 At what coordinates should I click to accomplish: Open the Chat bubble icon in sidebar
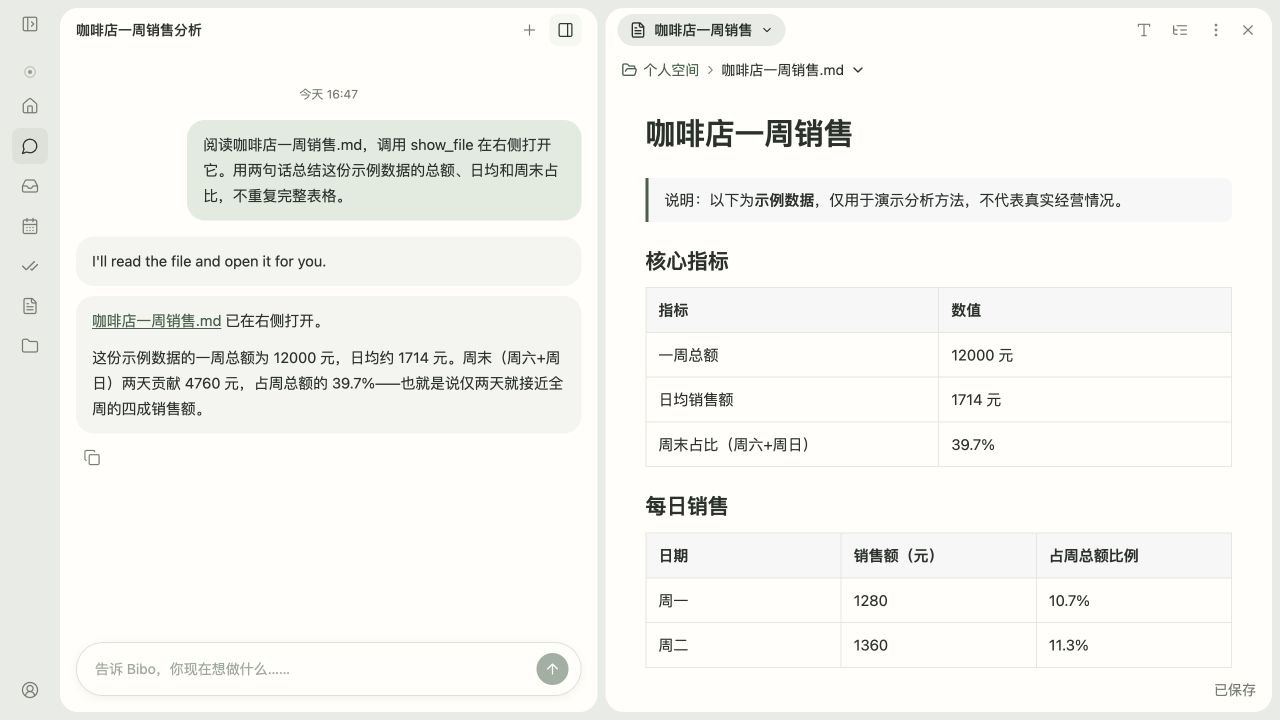[x=30, y=146]
